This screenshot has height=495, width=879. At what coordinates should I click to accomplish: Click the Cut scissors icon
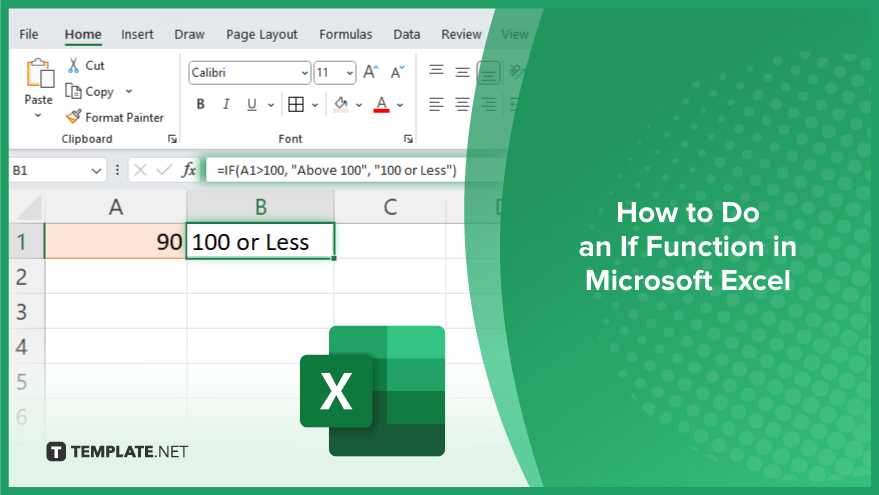73,65
